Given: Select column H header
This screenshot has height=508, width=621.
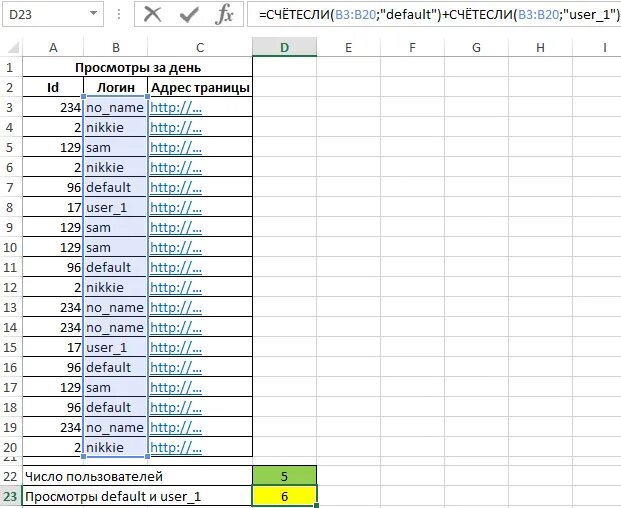Looking at the screenshot, I should (x=540, y=48).
